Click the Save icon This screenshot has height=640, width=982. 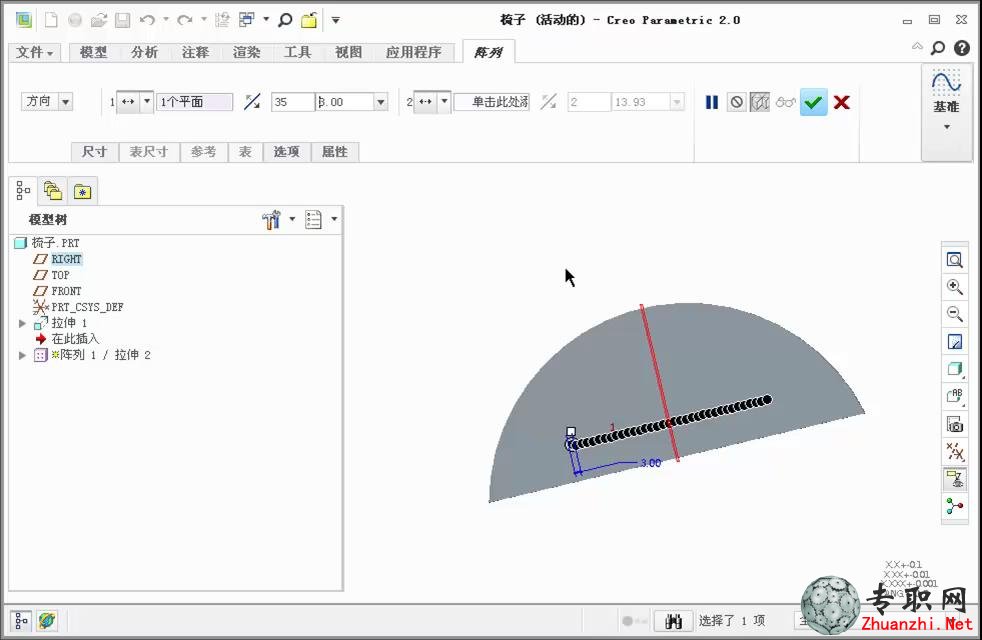tap(122, 20)
